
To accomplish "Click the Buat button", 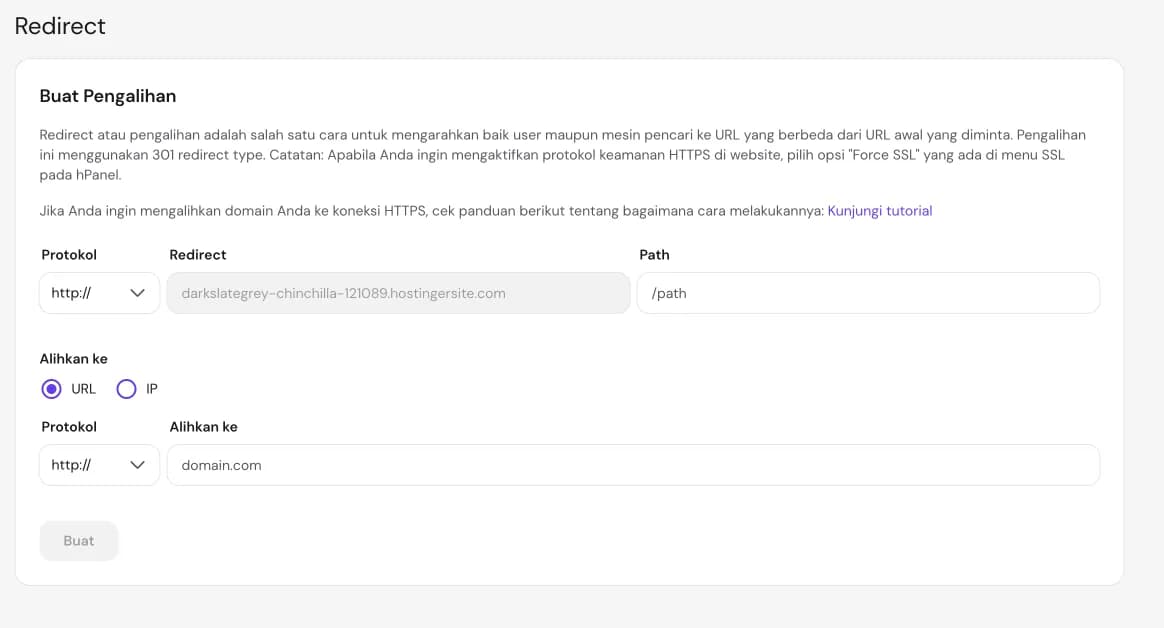I will 79,541.
